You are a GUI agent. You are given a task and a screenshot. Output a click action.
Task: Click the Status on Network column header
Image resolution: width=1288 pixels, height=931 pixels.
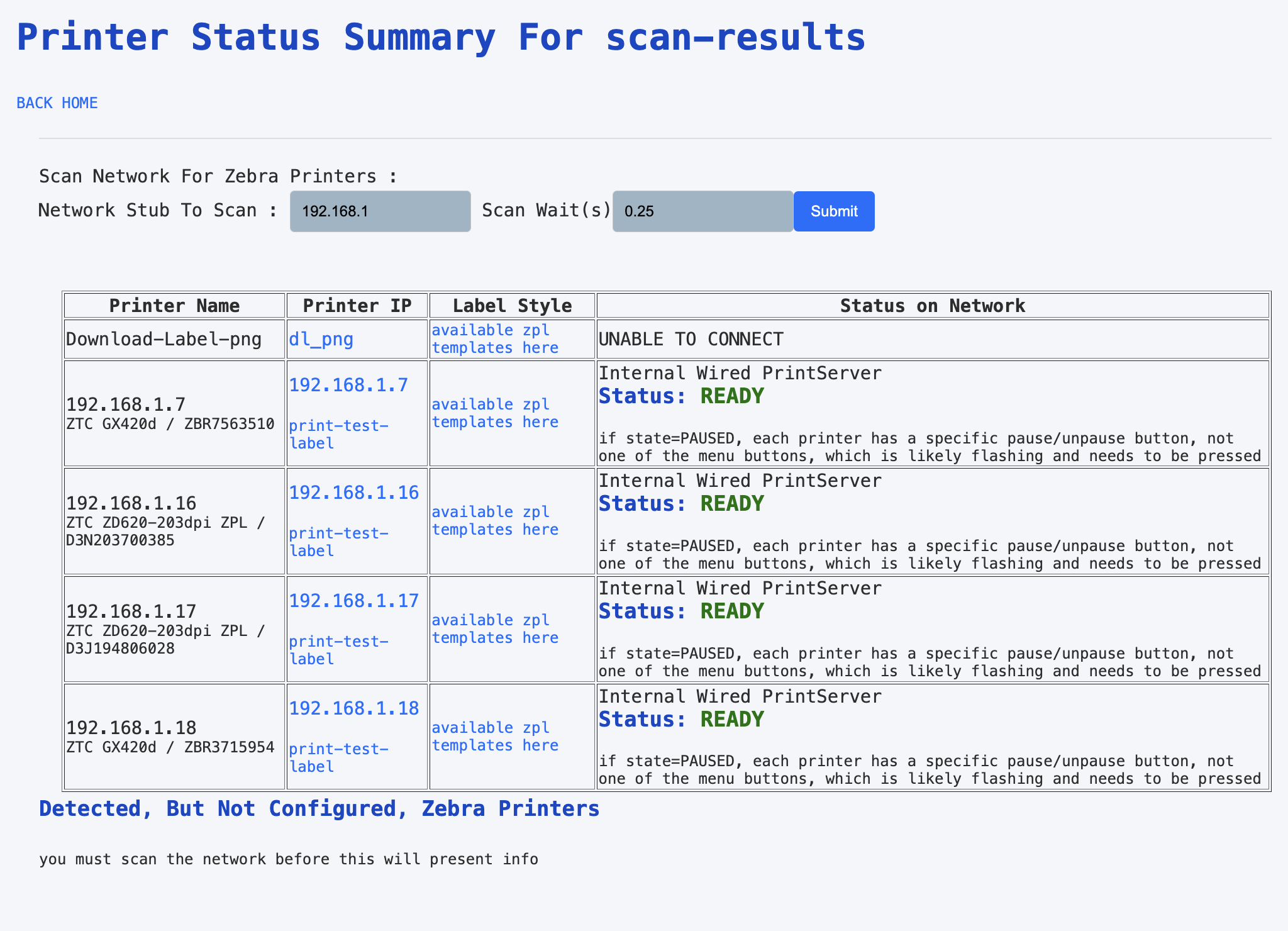932,306
